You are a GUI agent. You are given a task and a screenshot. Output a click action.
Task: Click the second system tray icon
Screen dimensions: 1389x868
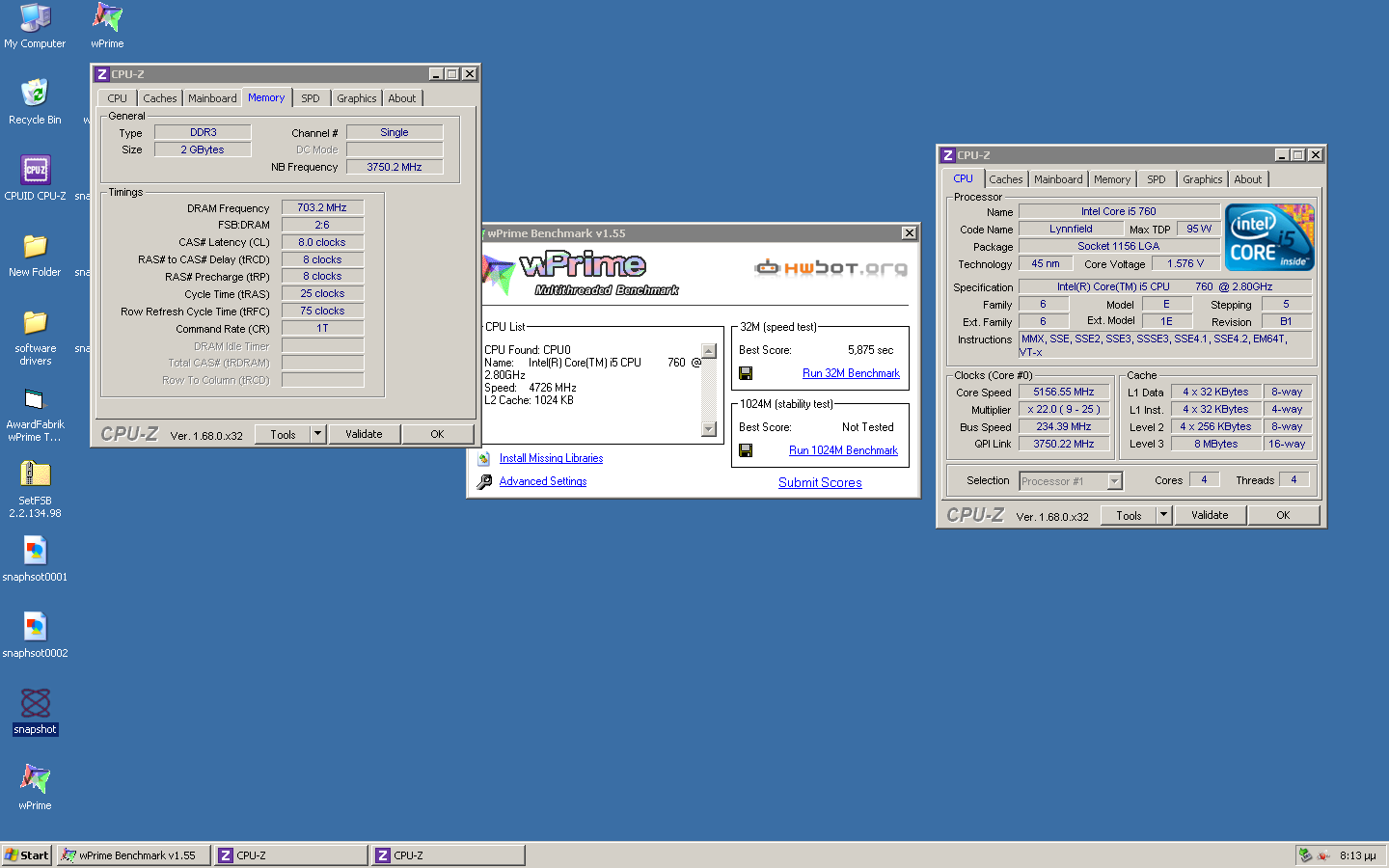(x=1323, y=855)
